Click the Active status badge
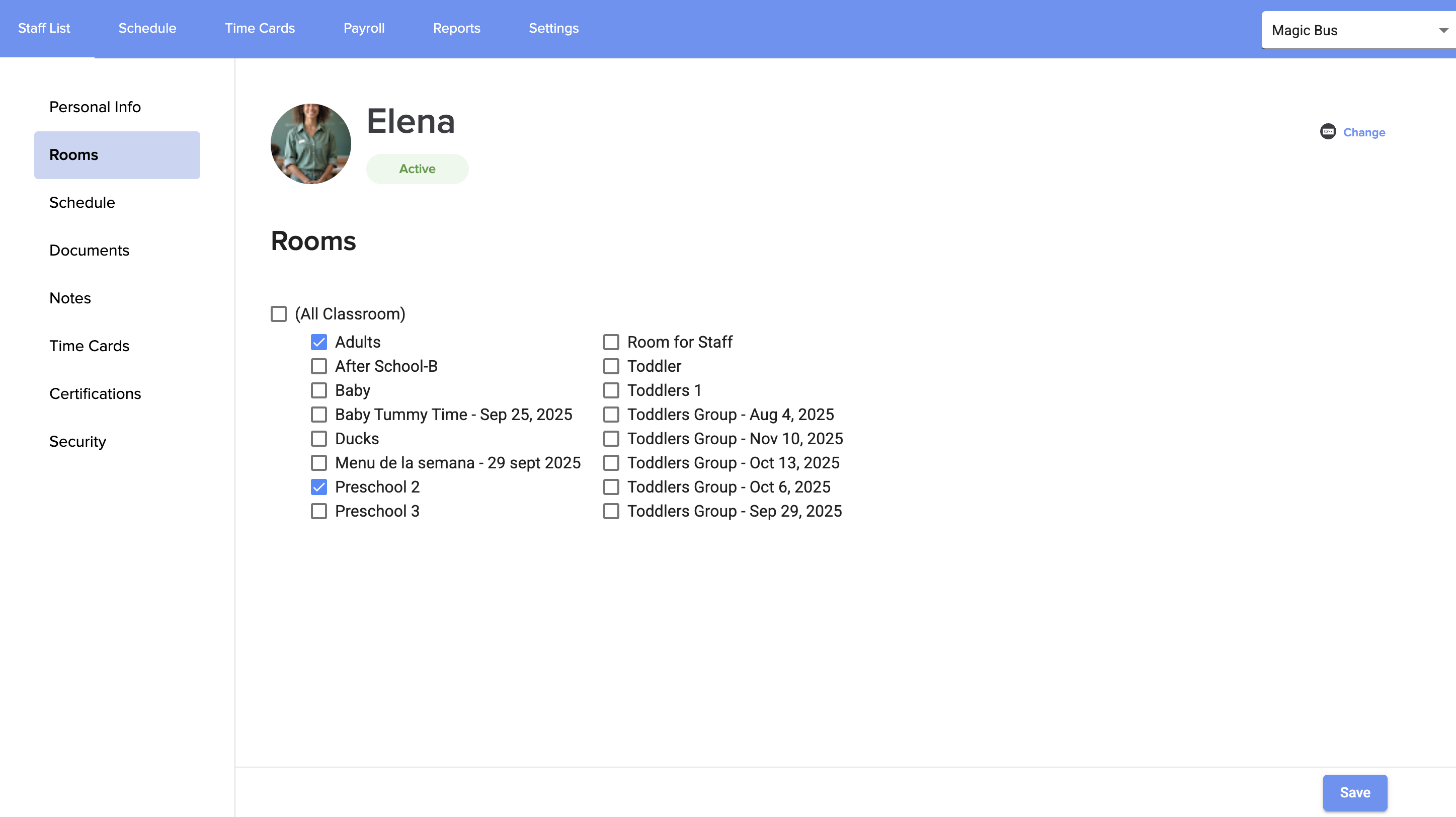The image size is (1456, 817). click(417, 169)
